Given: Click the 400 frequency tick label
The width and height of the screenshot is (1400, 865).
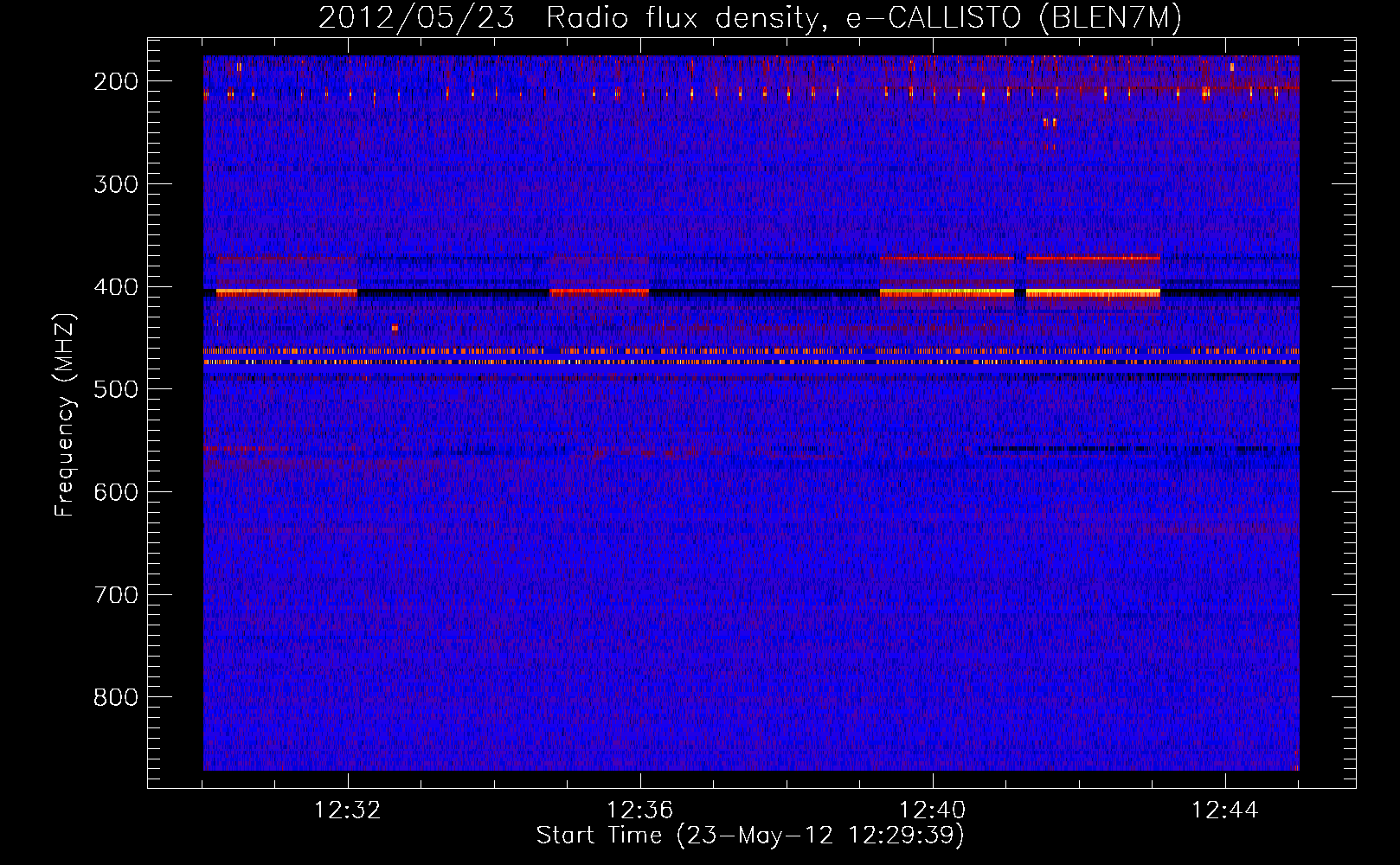Looking at the screenshot, I should [115, 287].
